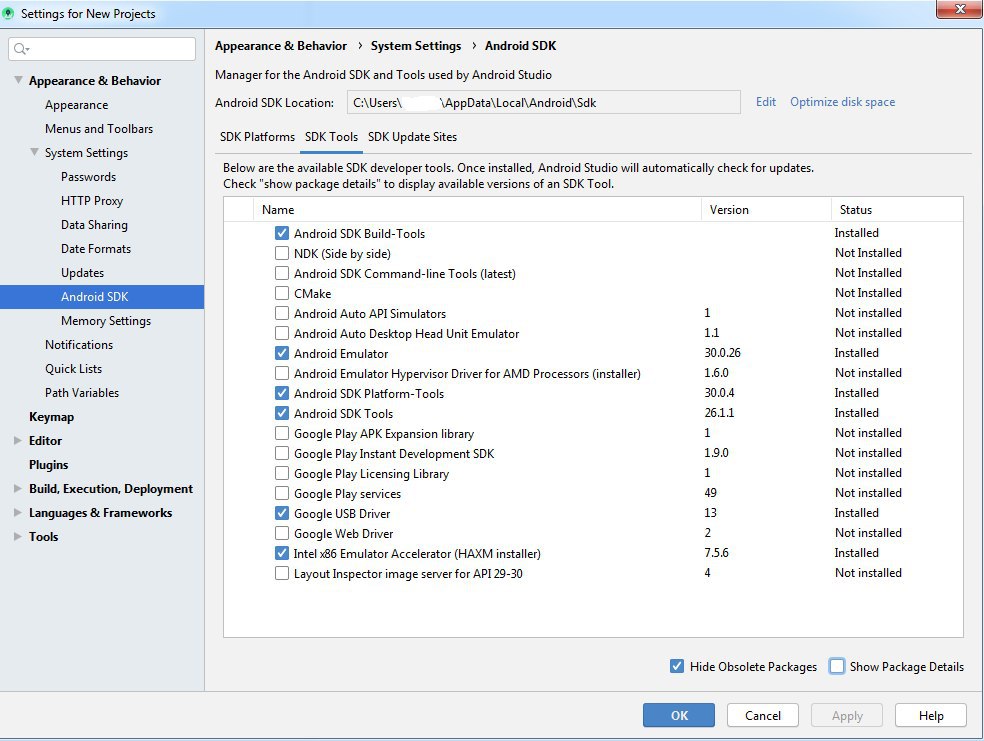Open Data Sharing settings
Viewport: 984px width, 741px height.
[94, 225]
